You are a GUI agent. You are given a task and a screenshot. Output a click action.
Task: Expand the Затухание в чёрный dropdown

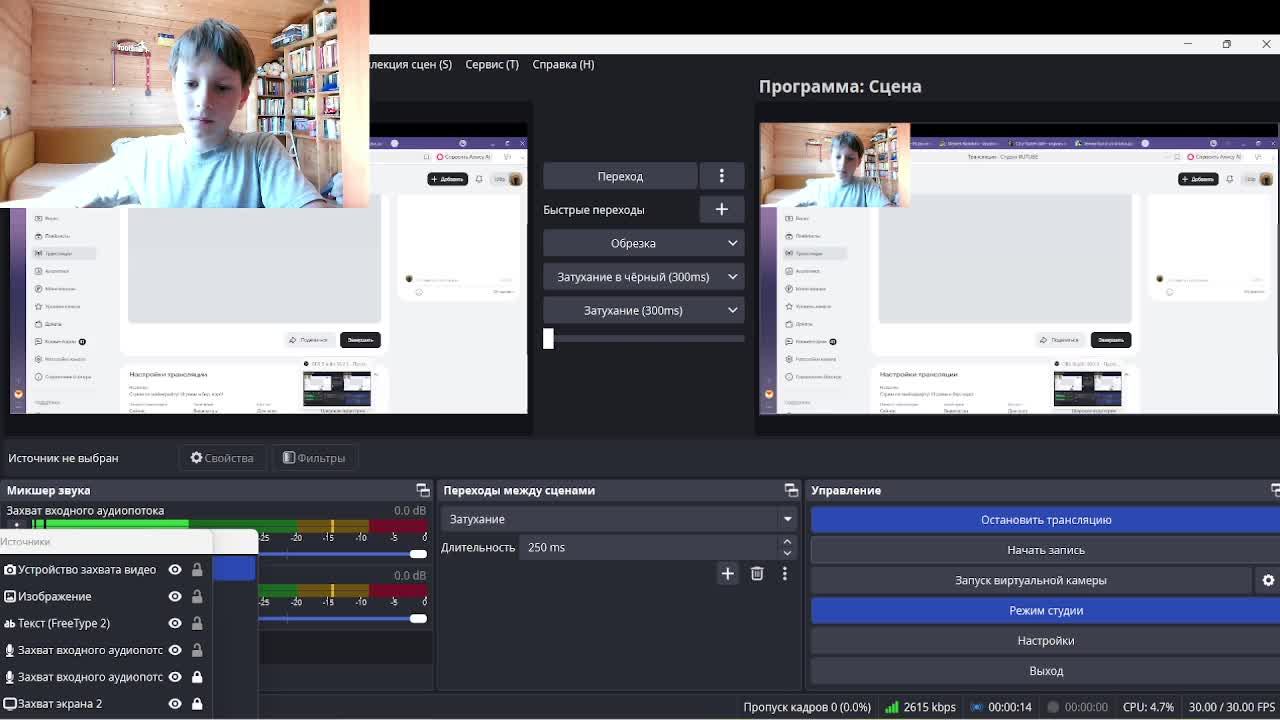[x=644, y=277]
